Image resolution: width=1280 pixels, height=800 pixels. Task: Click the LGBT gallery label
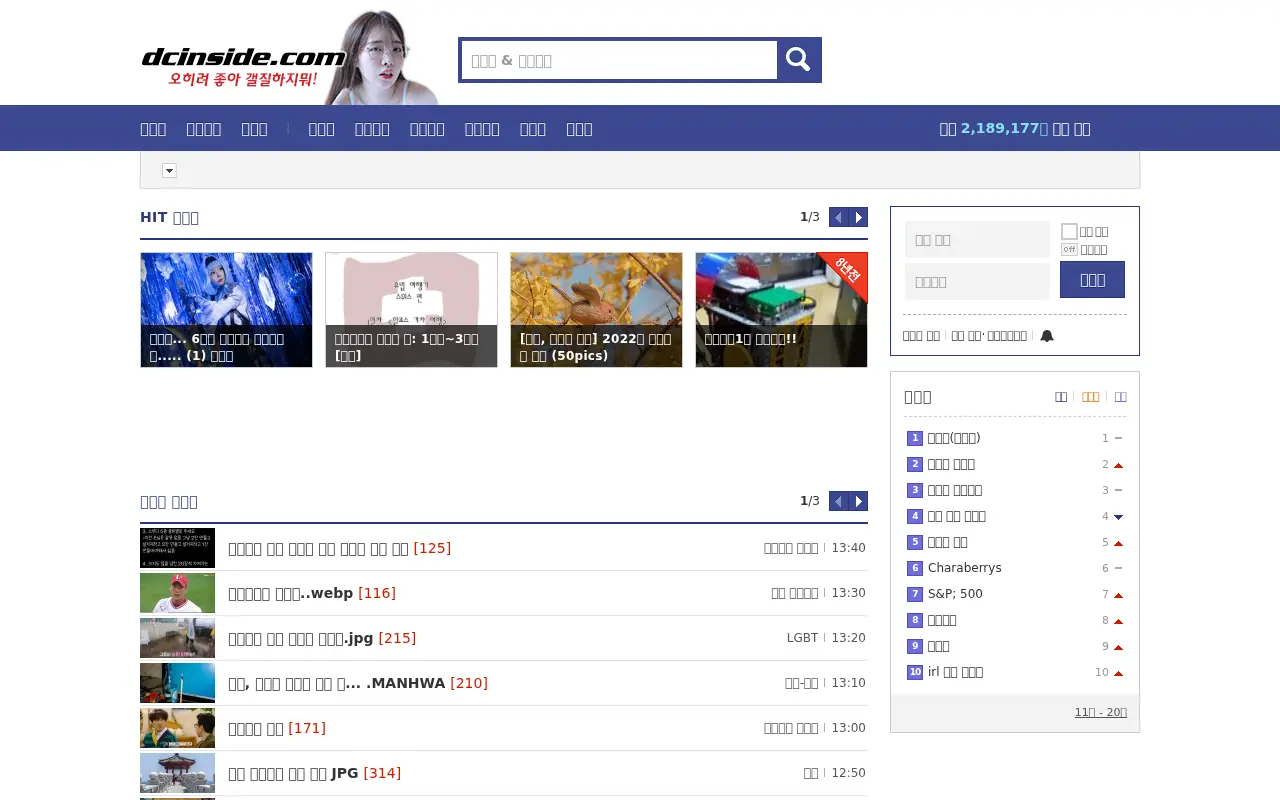tap(802, 638)
